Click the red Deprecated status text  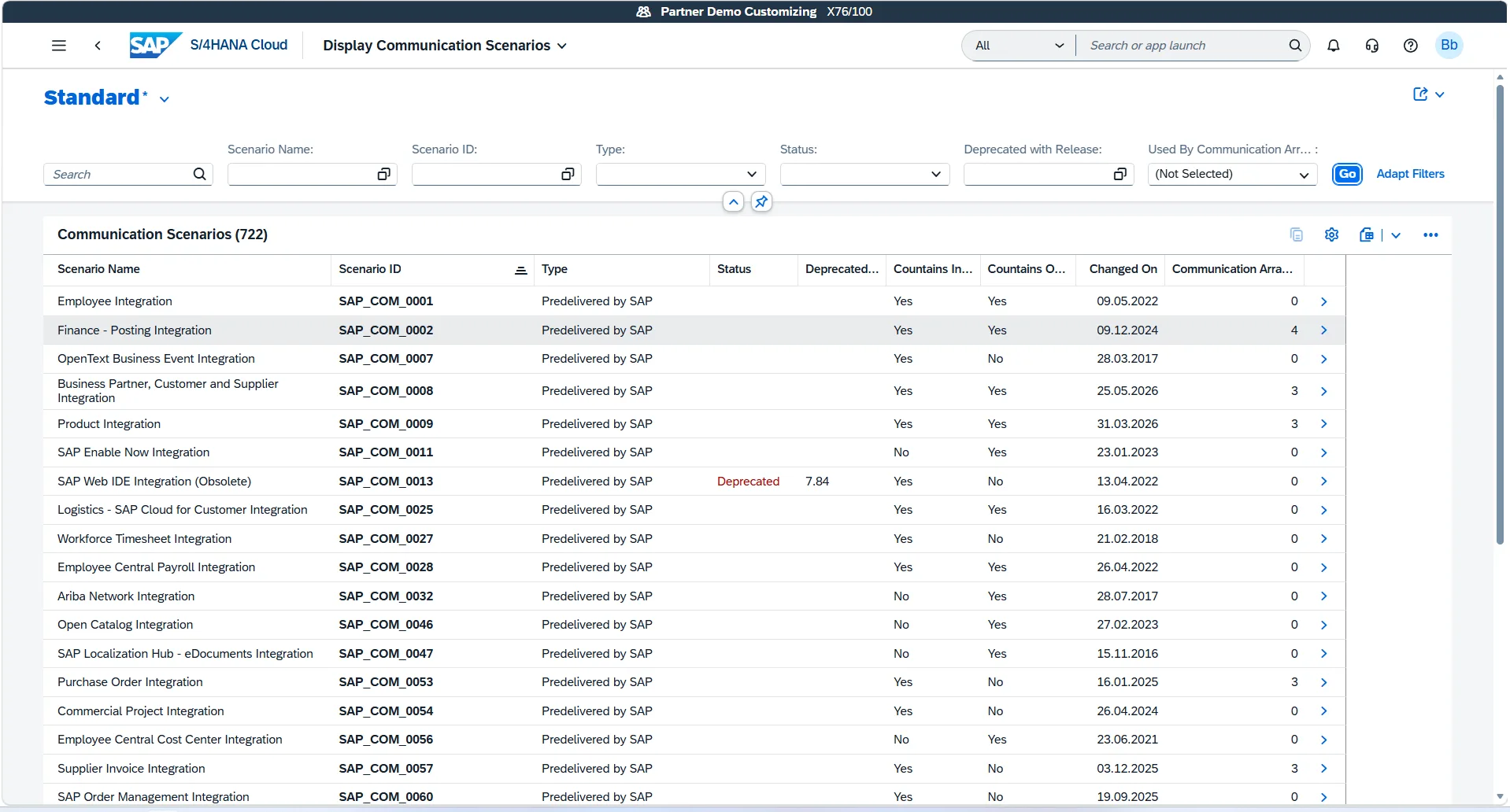coord(748,482)
